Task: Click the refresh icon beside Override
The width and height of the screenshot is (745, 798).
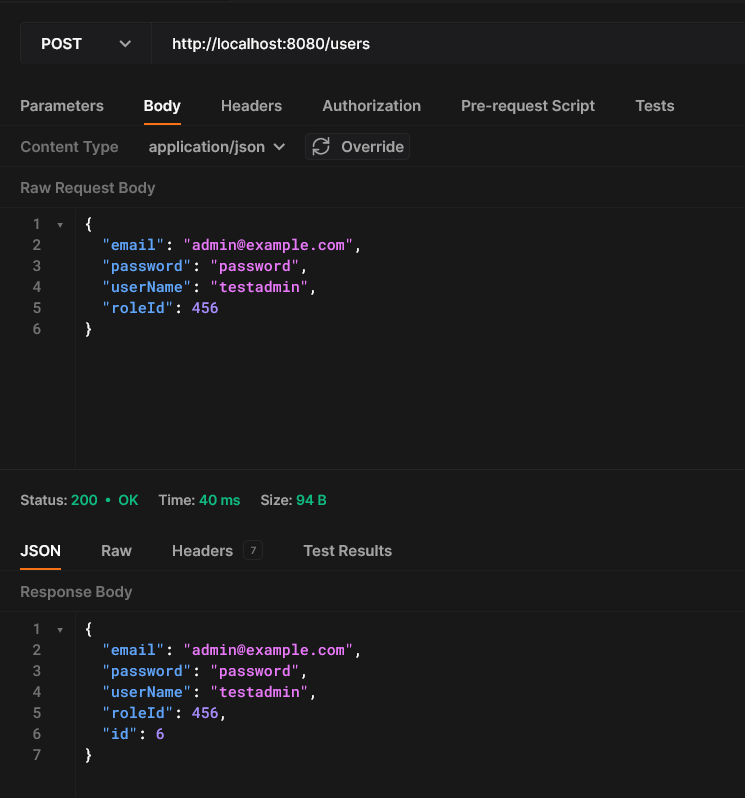Action: click(321, 147)
